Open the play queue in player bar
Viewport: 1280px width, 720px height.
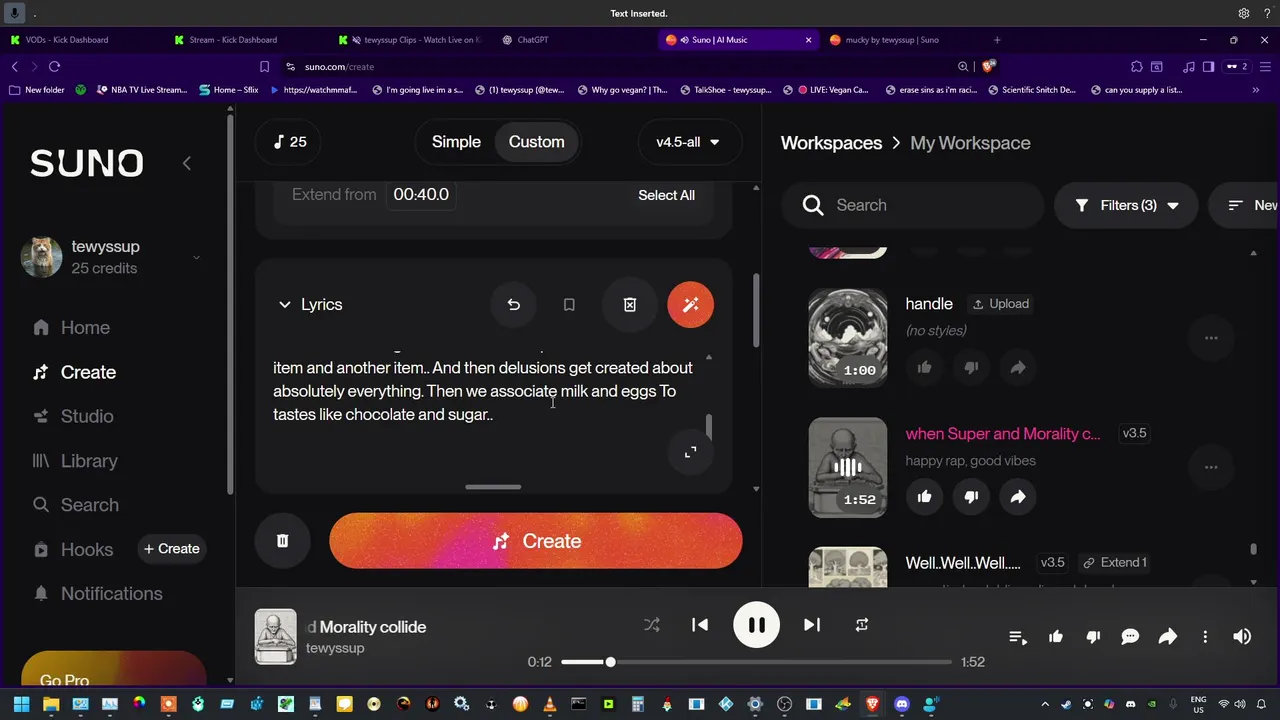(x=1018, y=637)
